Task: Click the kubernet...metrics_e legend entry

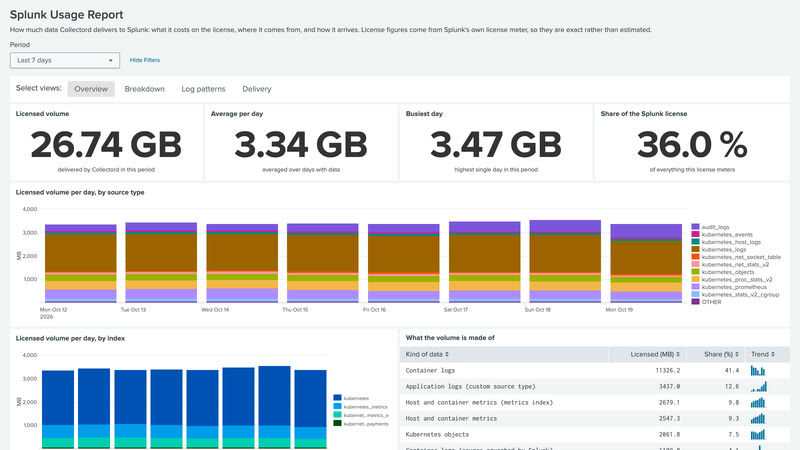Action: click(x=361, y=415)
